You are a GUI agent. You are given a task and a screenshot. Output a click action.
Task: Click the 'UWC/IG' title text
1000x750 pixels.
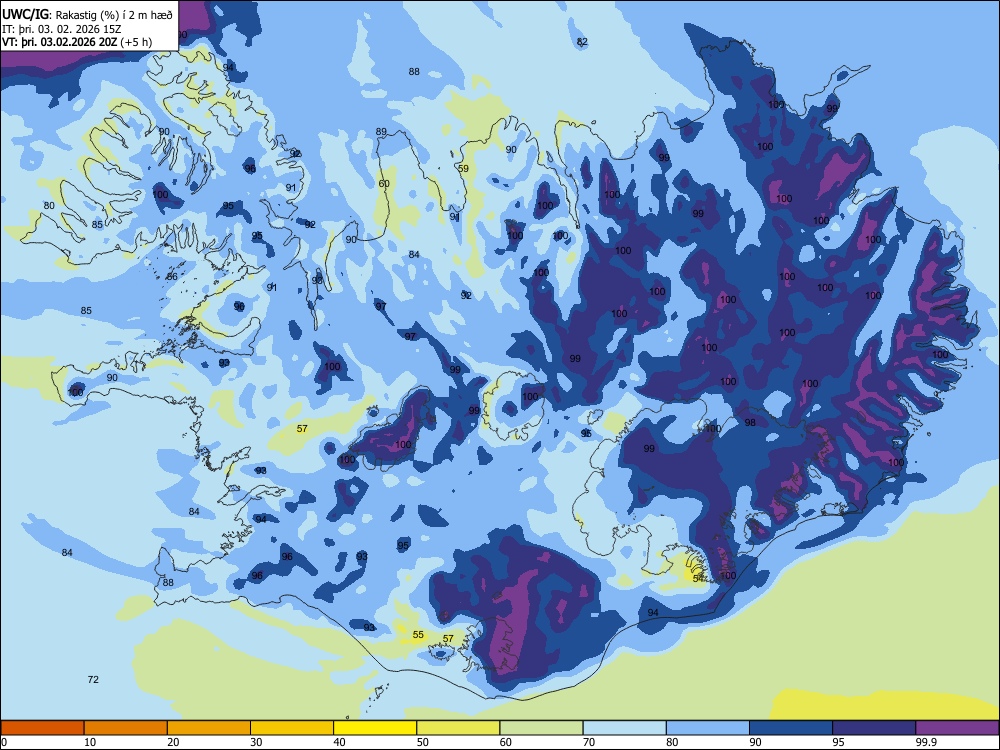[26, 14]
